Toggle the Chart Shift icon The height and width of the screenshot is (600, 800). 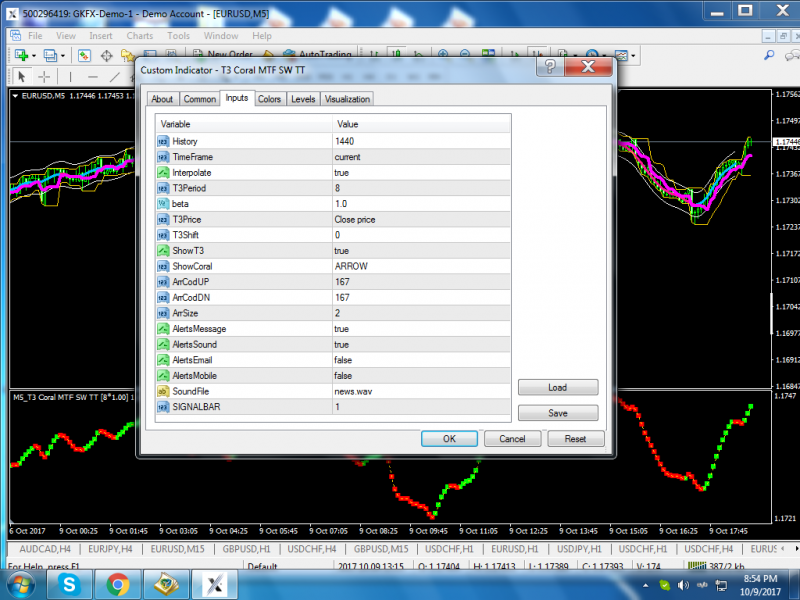tap(537, 54)
